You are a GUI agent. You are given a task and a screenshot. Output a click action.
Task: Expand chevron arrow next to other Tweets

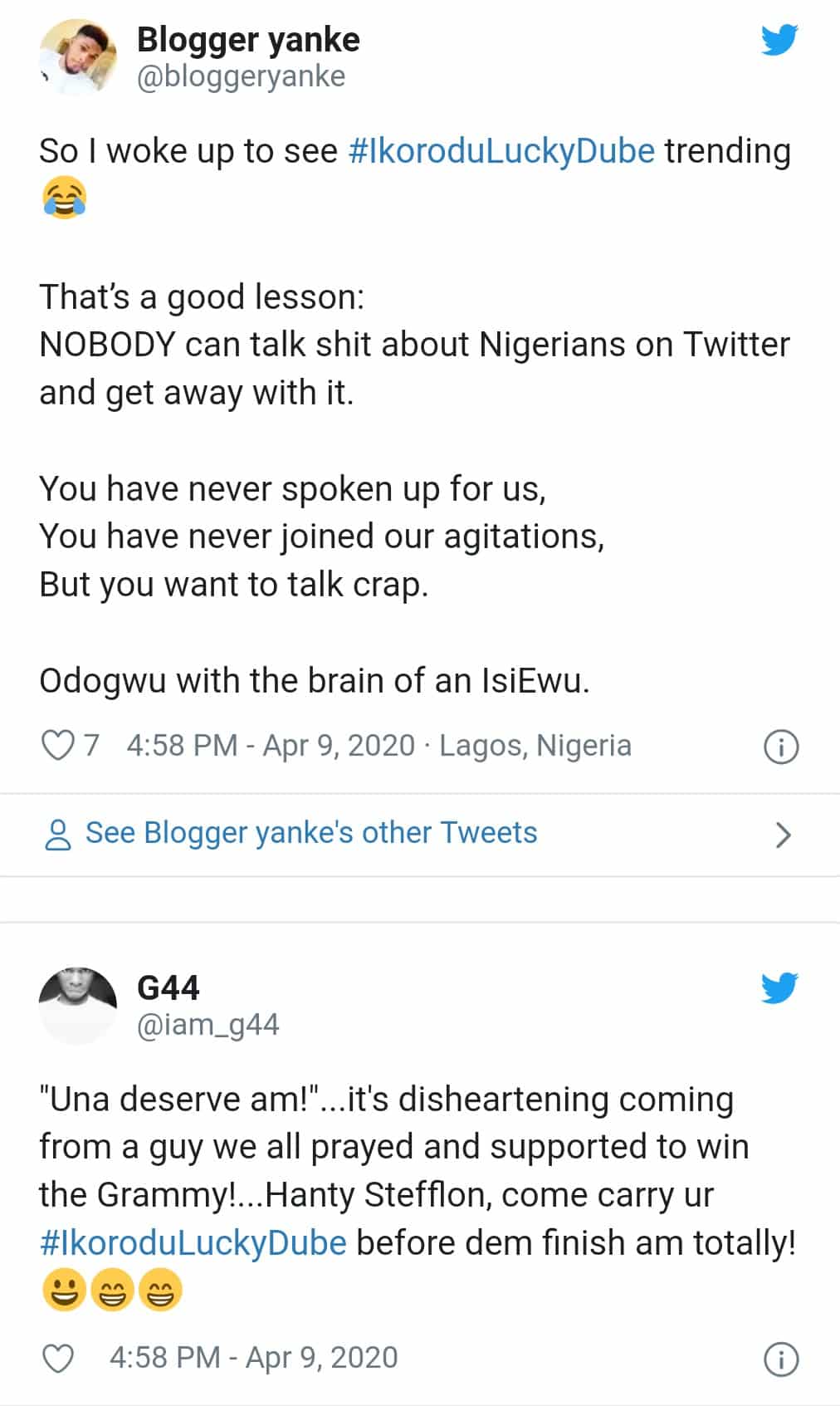[782, 835]
